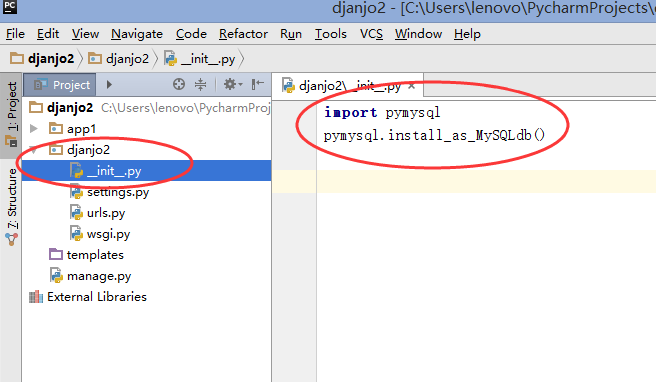656x382 pixels.
Task: Click the arrow next to Project view selector
Action: 109,85
